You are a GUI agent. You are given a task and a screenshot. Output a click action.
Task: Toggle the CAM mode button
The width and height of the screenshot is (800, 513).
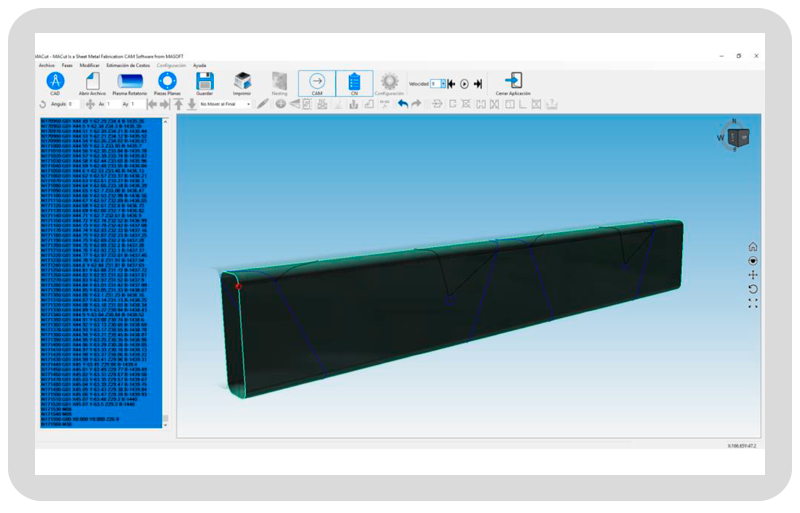(317, 83)
